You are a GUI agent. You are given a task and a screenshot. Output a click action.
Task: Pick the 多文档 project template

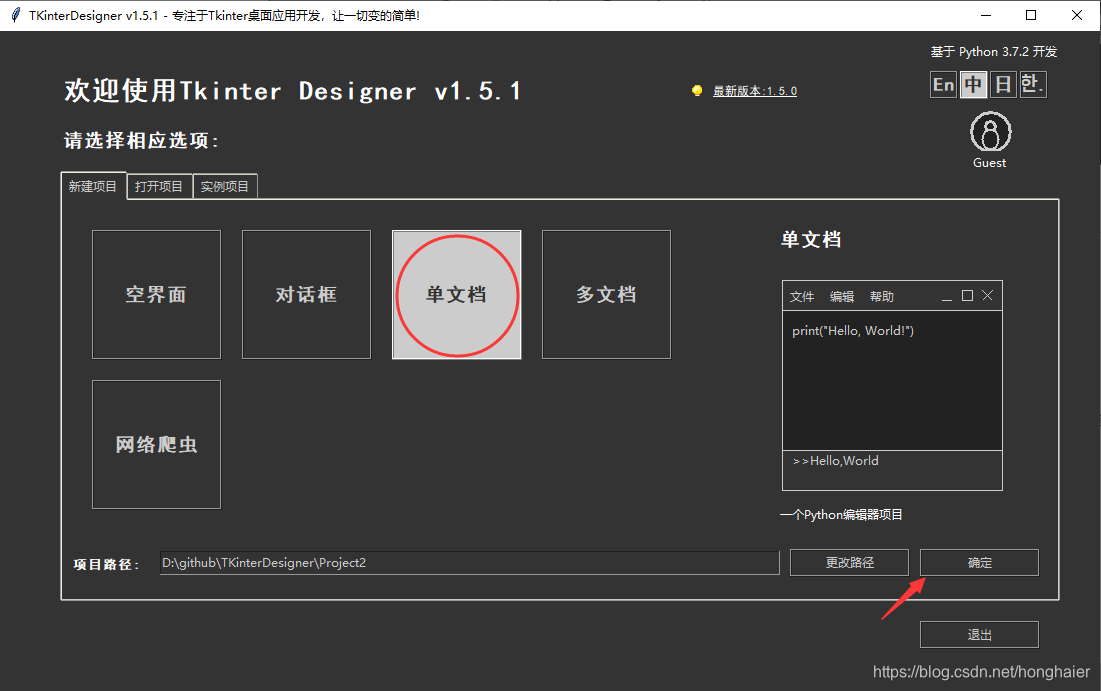tap(606, 294)
